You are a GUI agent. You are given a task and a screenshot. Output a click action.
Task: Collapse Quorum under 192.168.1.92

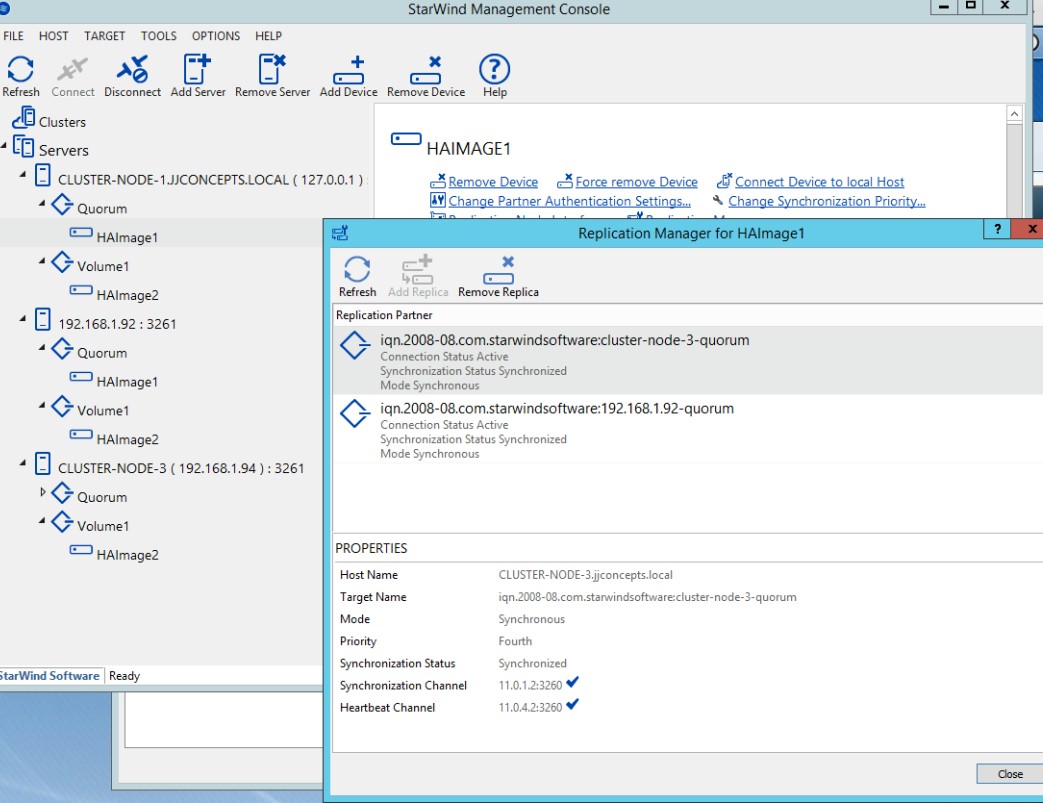(42, 347)
